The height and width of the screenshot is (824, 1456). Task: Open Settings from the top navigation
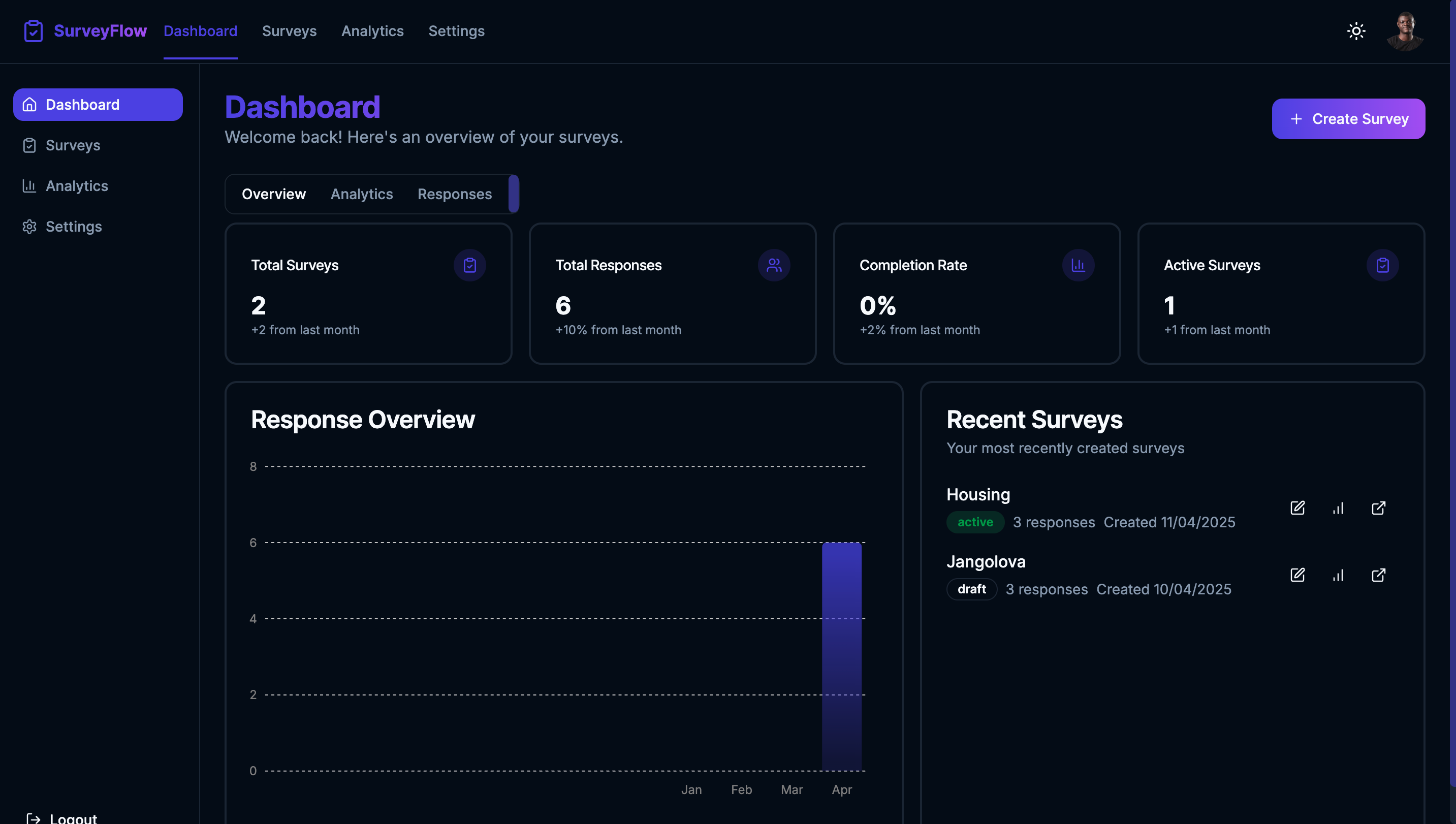457,31
